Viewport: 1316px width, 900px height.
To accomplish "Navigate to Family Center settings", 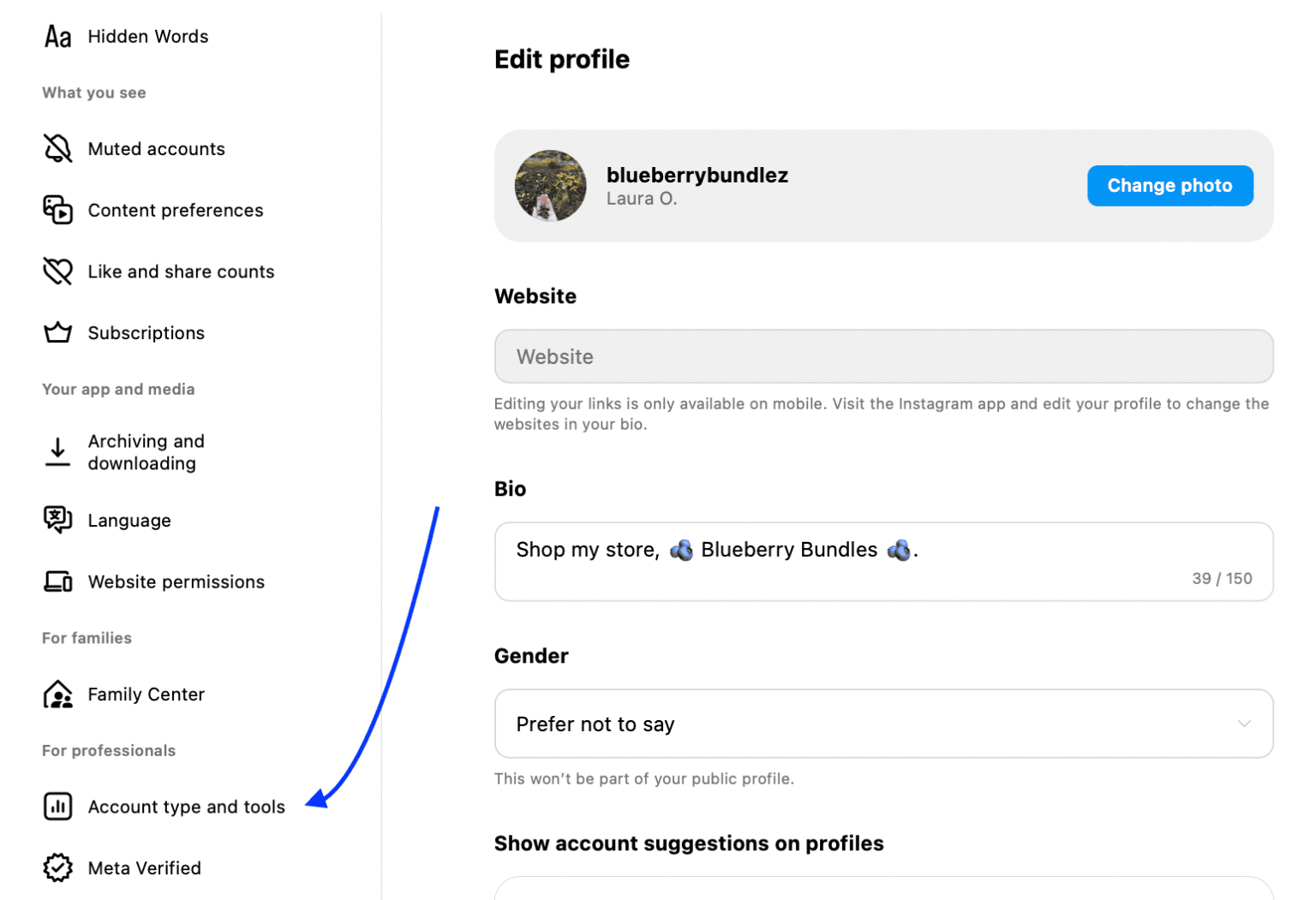I will coord(146,694).
